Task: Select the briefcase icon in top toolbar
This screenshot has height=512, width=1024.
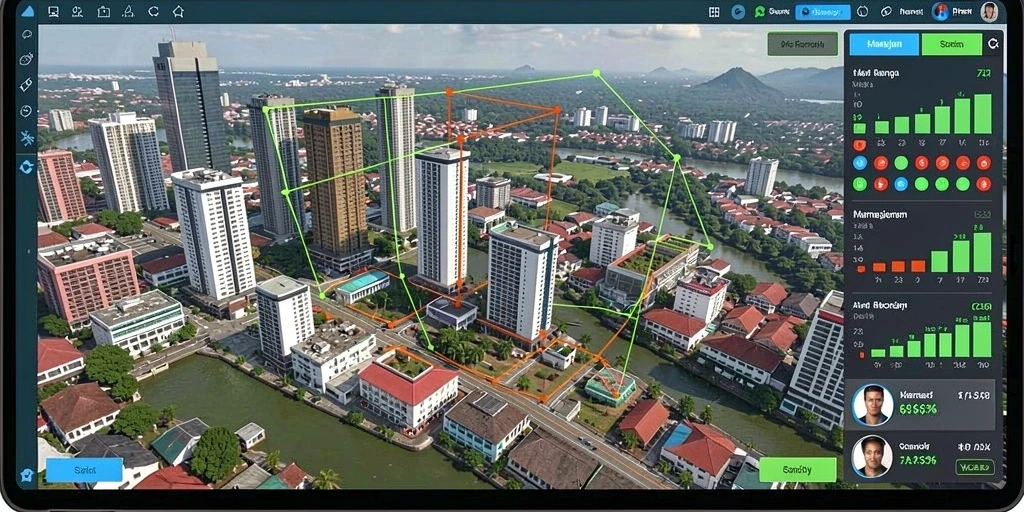Action: point(103,11)
